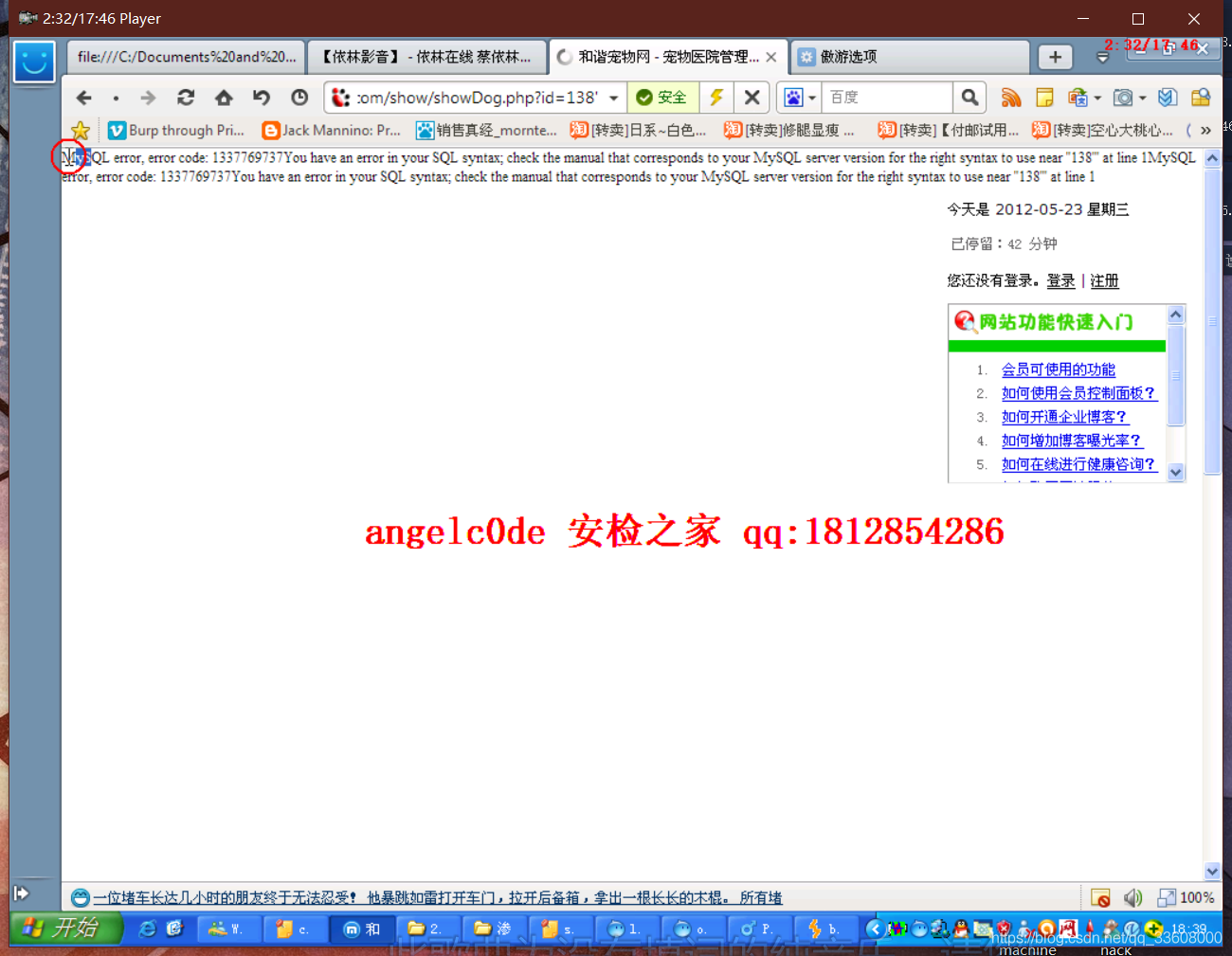Screen dimensions: 1232x956
Task: Toggle sidebar with bottom-left arrow icon
Action: [21, 893]
